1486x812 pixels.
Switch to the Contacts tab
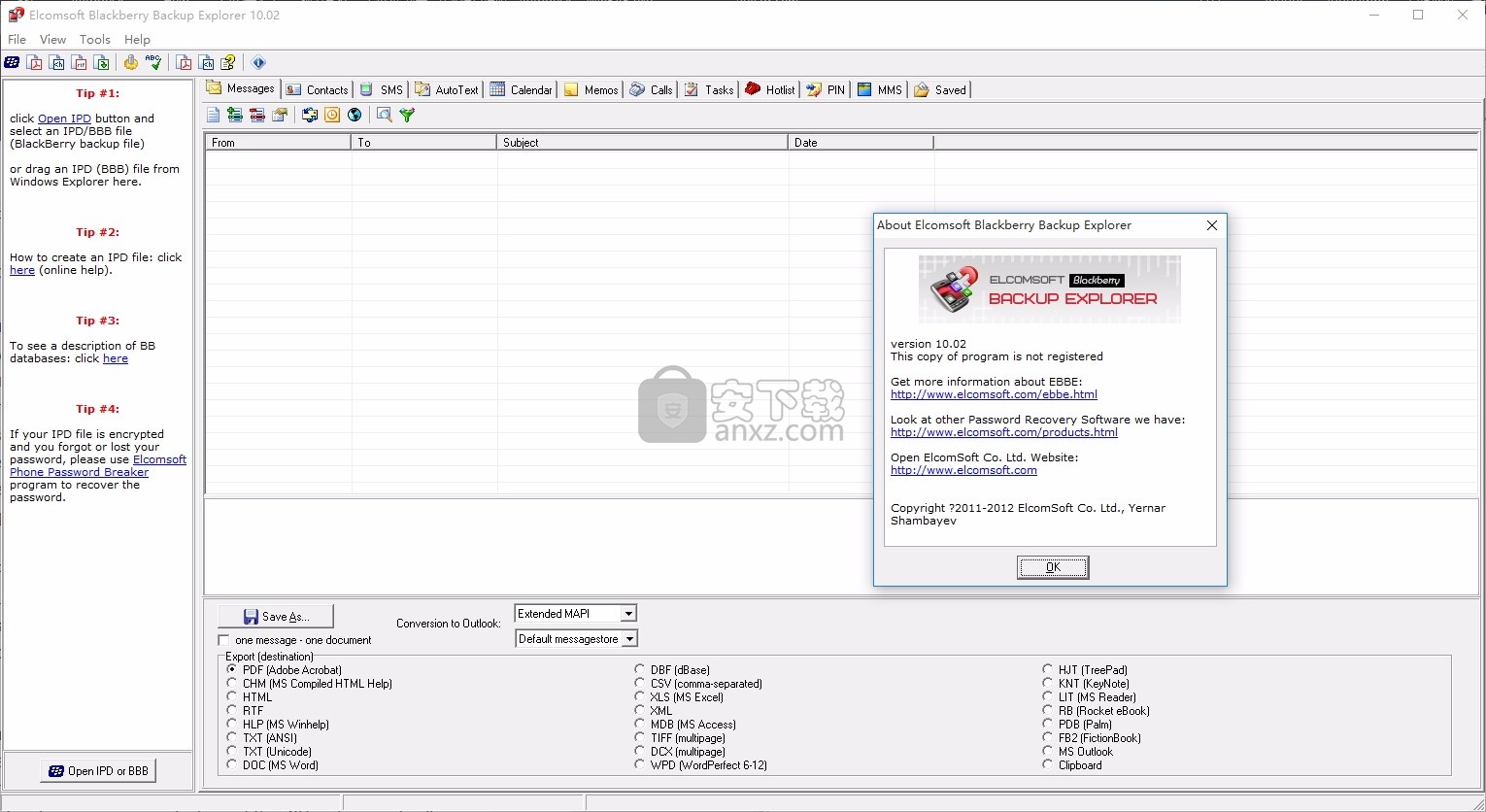tap(318, 89)
